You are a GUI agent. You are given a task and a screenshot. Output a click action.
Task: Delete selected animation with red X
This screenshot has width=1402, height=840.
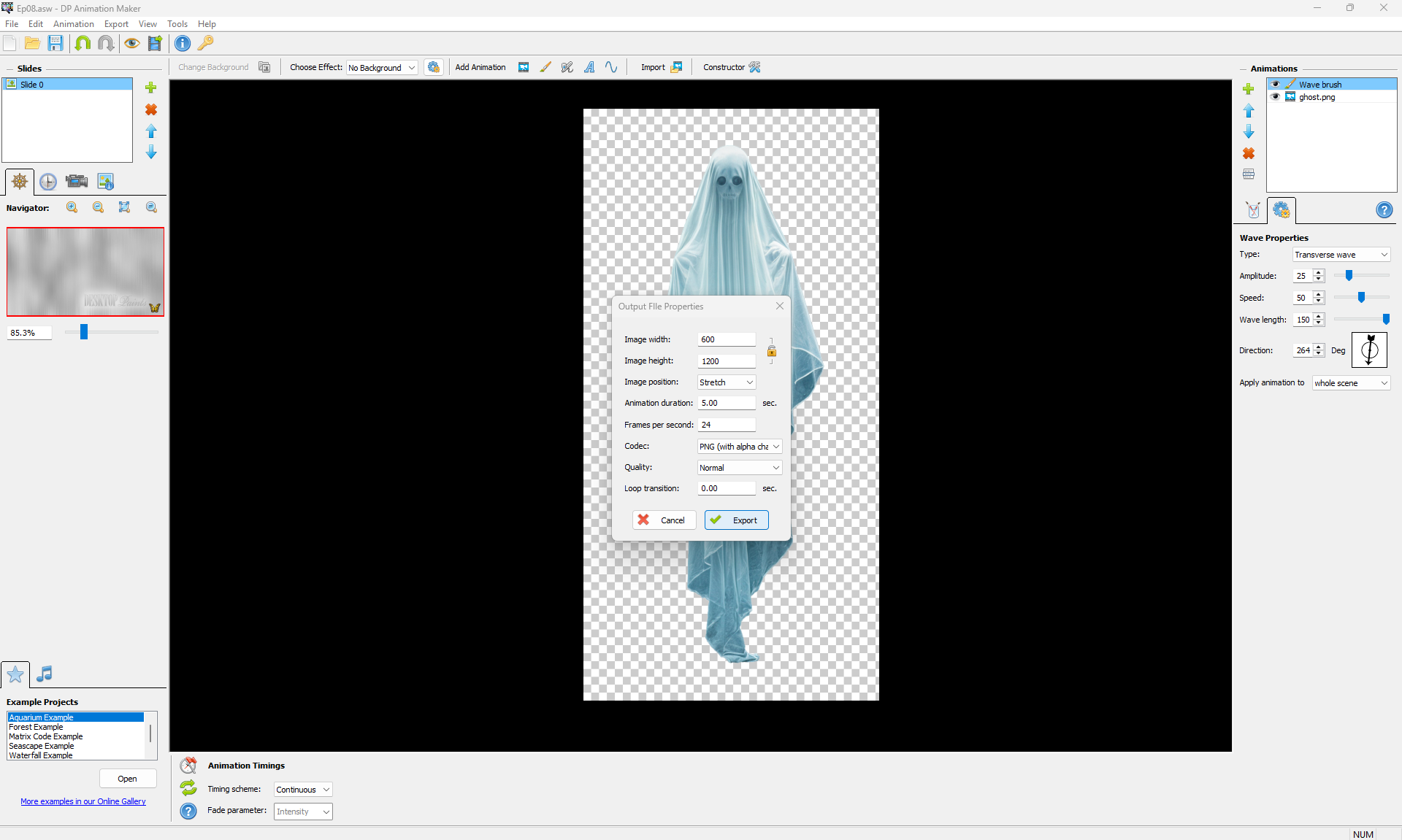[1249, 153]
